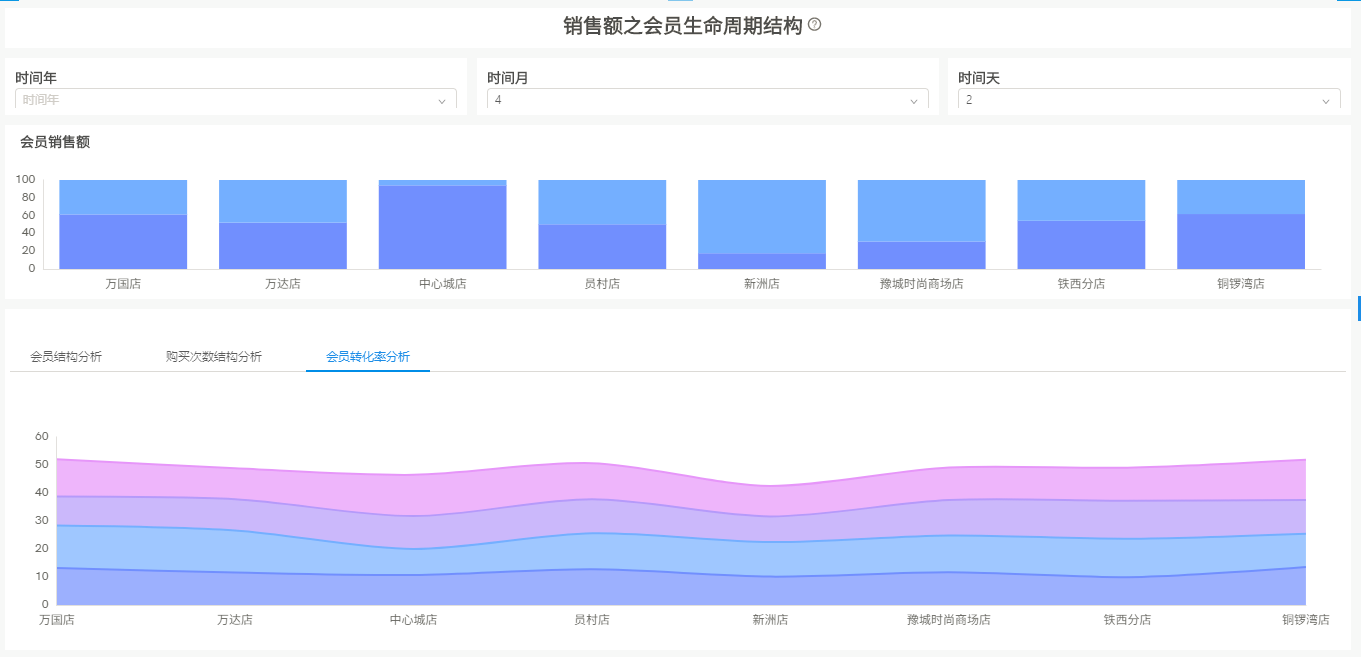1361x657 pixels.
Task: Select the dark lower segment of 铜锣湾店 bar
Action: (x=1240, y=242)
